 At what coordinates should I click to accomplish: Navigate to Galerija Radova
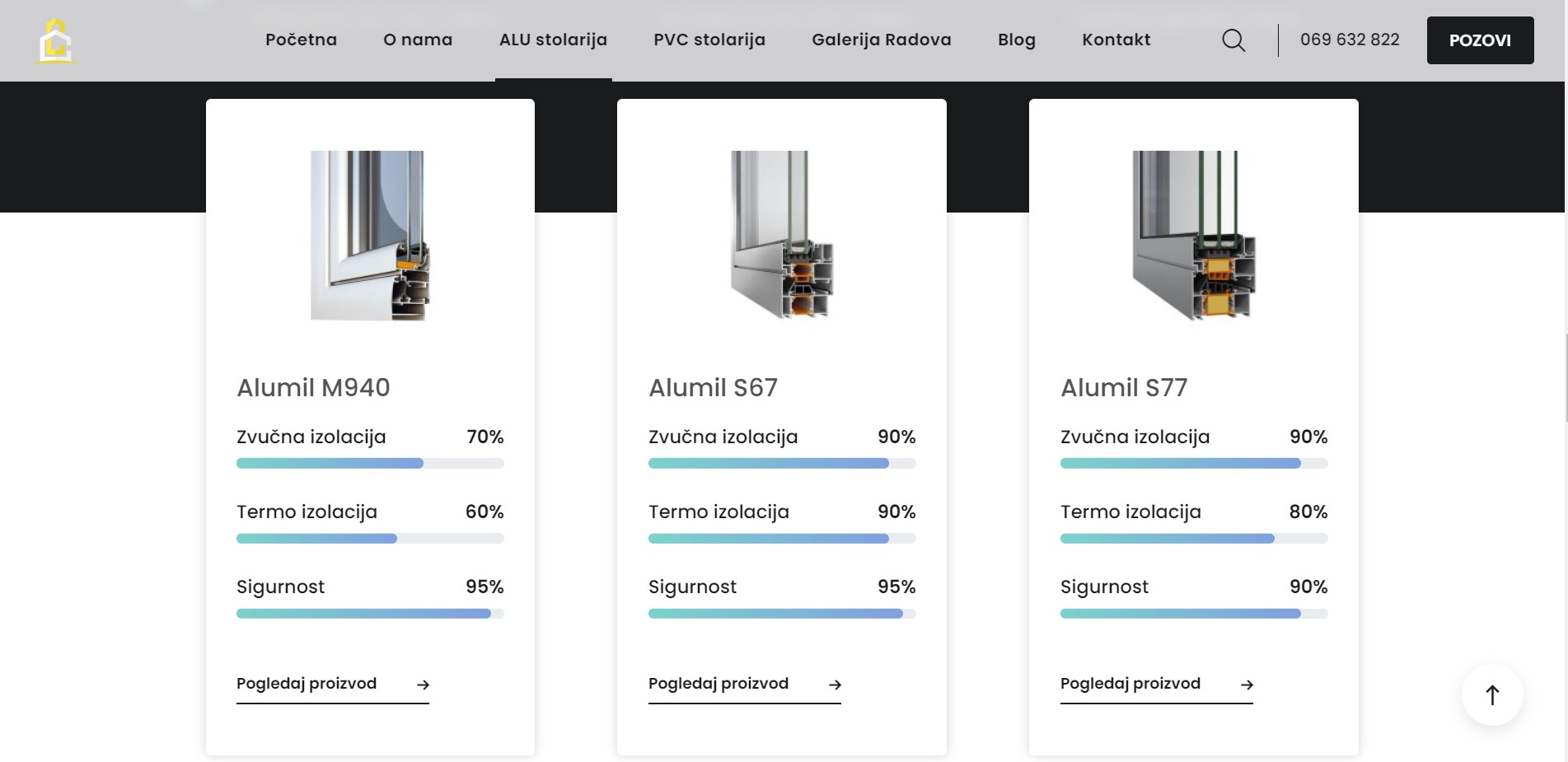[881, 40]
